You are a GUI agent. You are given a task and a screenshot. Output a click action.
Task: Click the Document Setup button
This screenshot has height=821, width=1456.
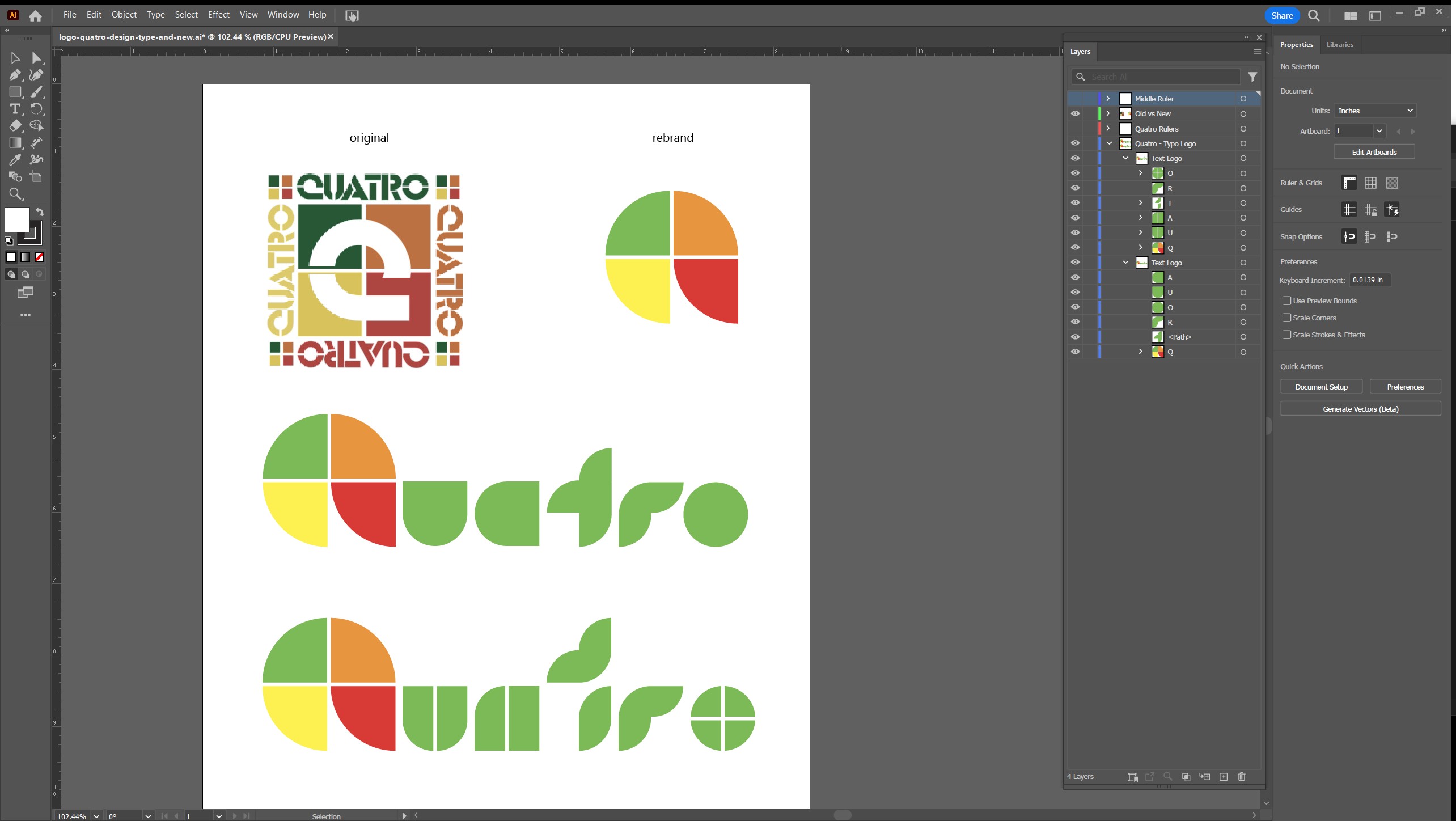[x=1320, y=387]
